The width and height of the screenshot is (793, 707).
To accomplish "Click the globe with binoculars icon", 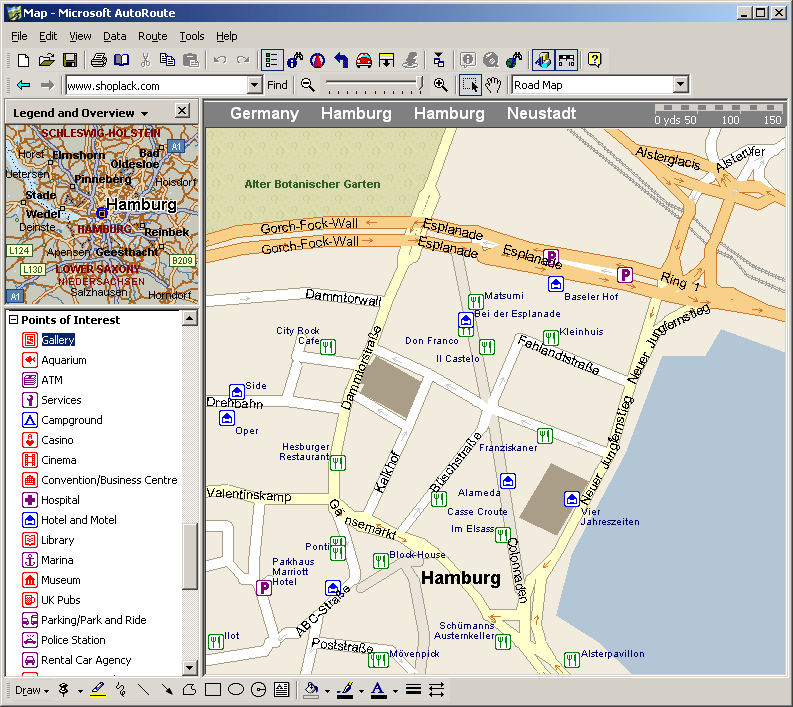I will tap(514, 61).
